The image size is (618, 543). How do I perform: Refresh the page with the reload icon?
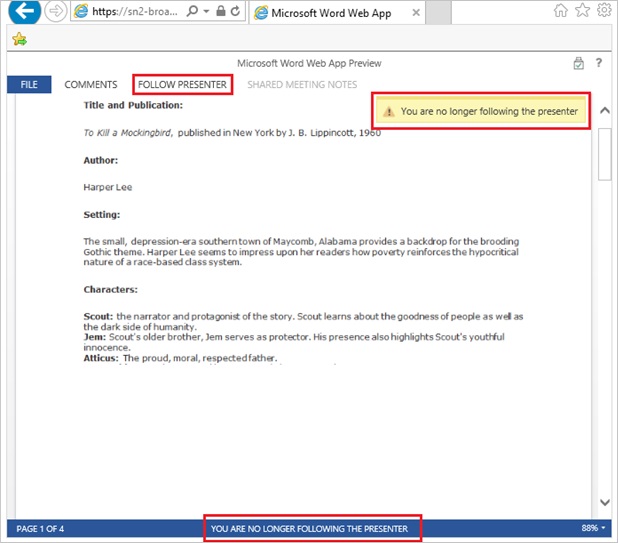[234, 13]
